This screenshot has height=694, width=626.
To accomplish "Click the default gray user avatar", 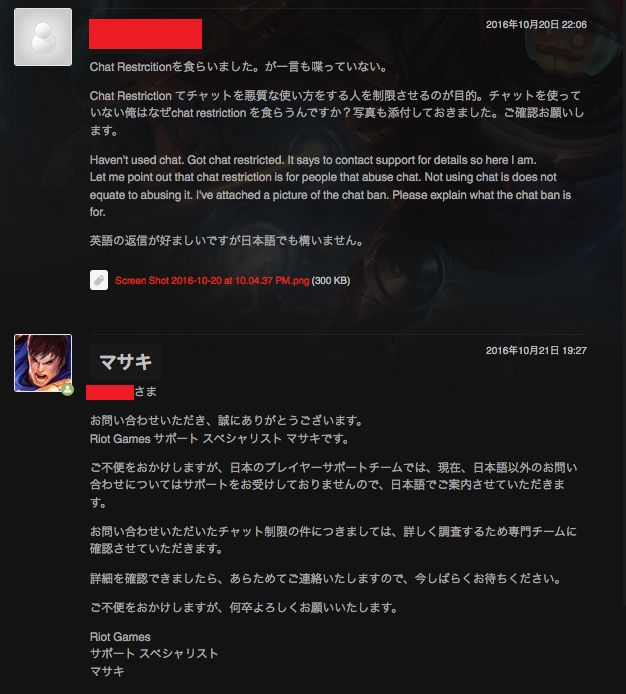I will coord(43,37).
